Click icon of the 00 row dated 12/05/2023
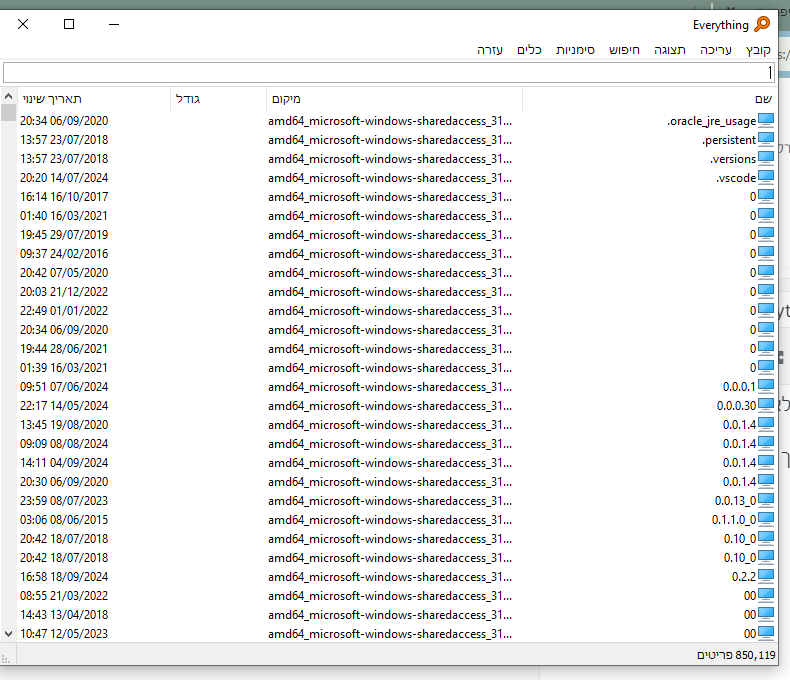Image resolution: width=790 pixels, height=680 pixels. [x=766, y=633]
